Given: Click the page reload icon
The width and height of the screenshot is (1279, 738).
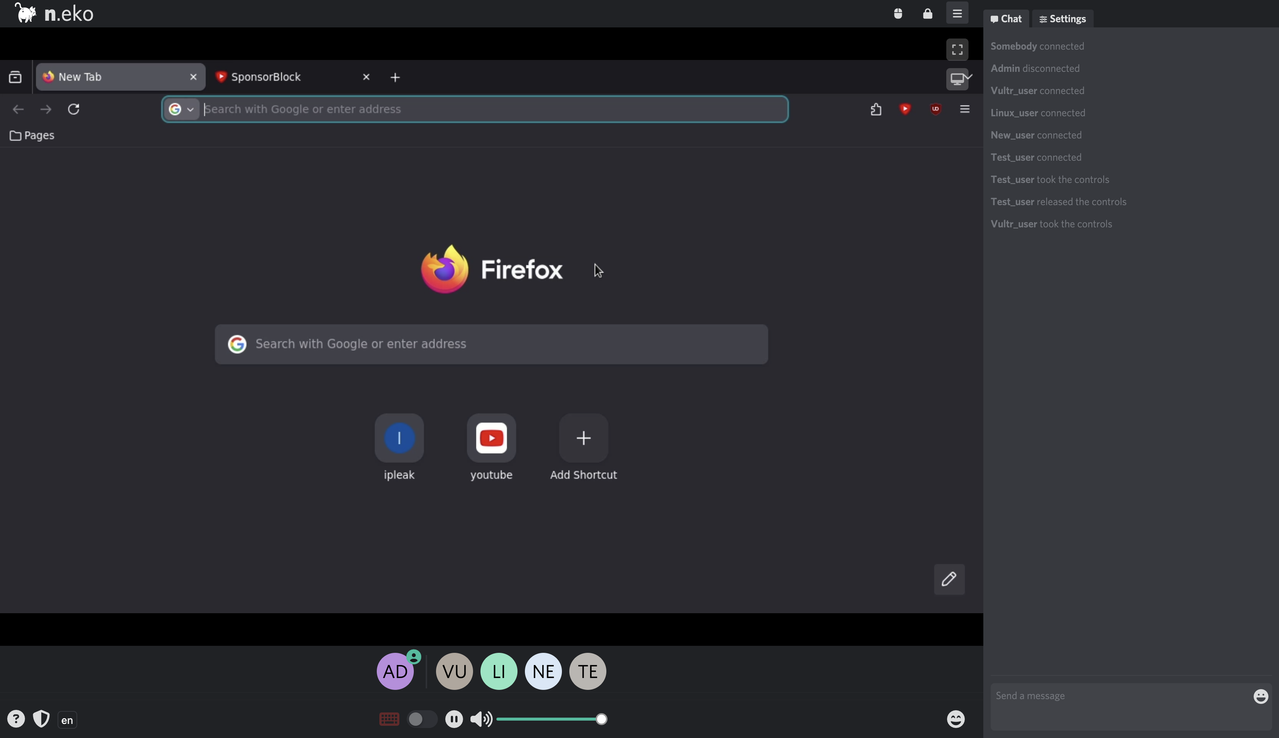Looking at the screenshot, I should 73,109.
